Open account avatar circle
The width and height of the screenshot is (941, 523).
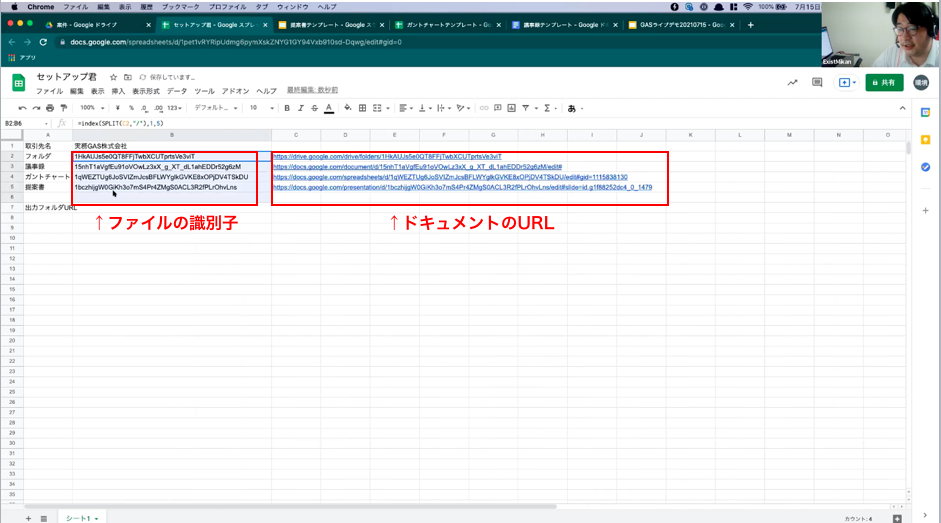coord(921,83)
